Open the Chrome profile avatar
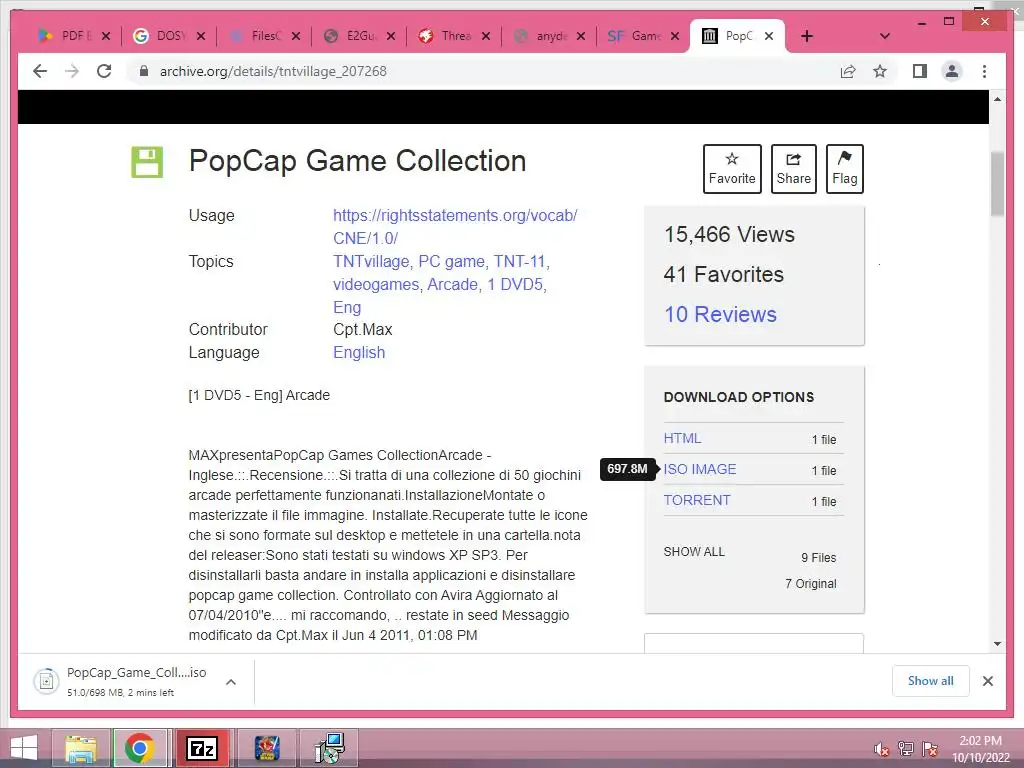Viewport: 1024px width, 768px height. coord(952,71)
